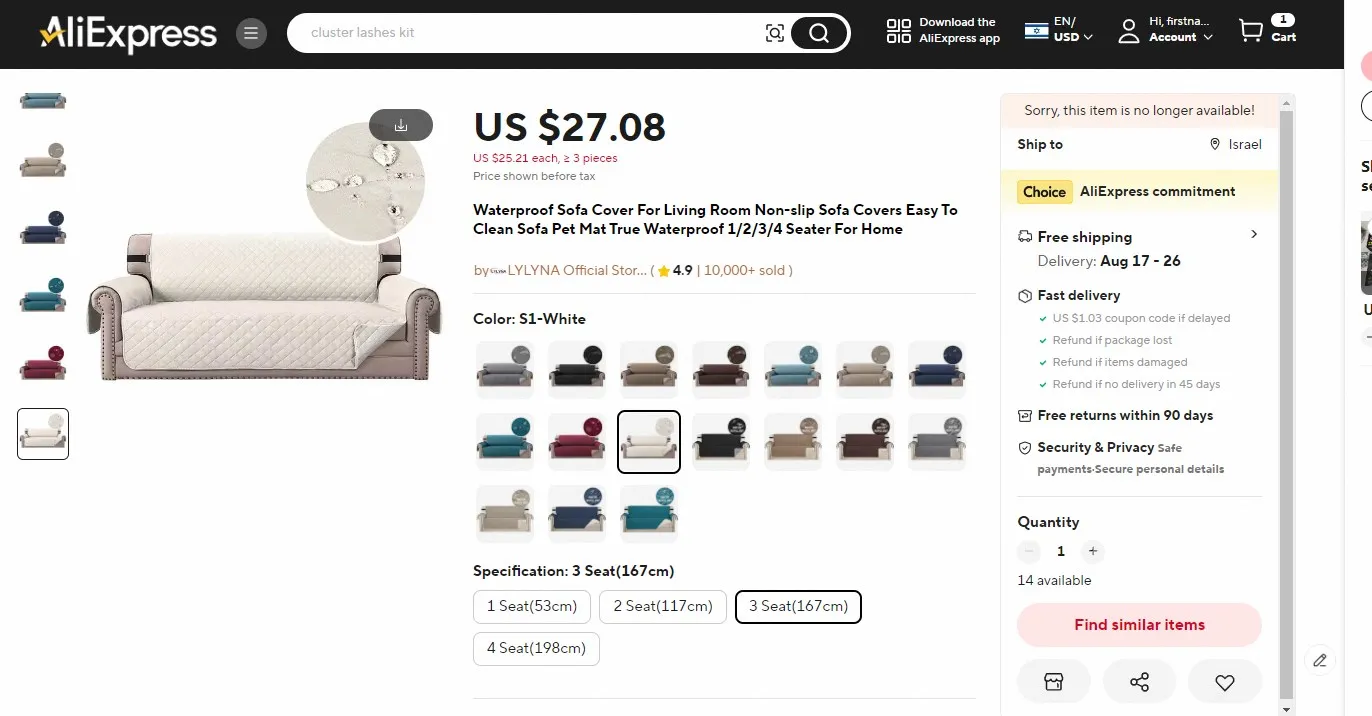This screenshot has width=1372, height=716.
Task: Click the Find similar items button
Action: 1139,625
